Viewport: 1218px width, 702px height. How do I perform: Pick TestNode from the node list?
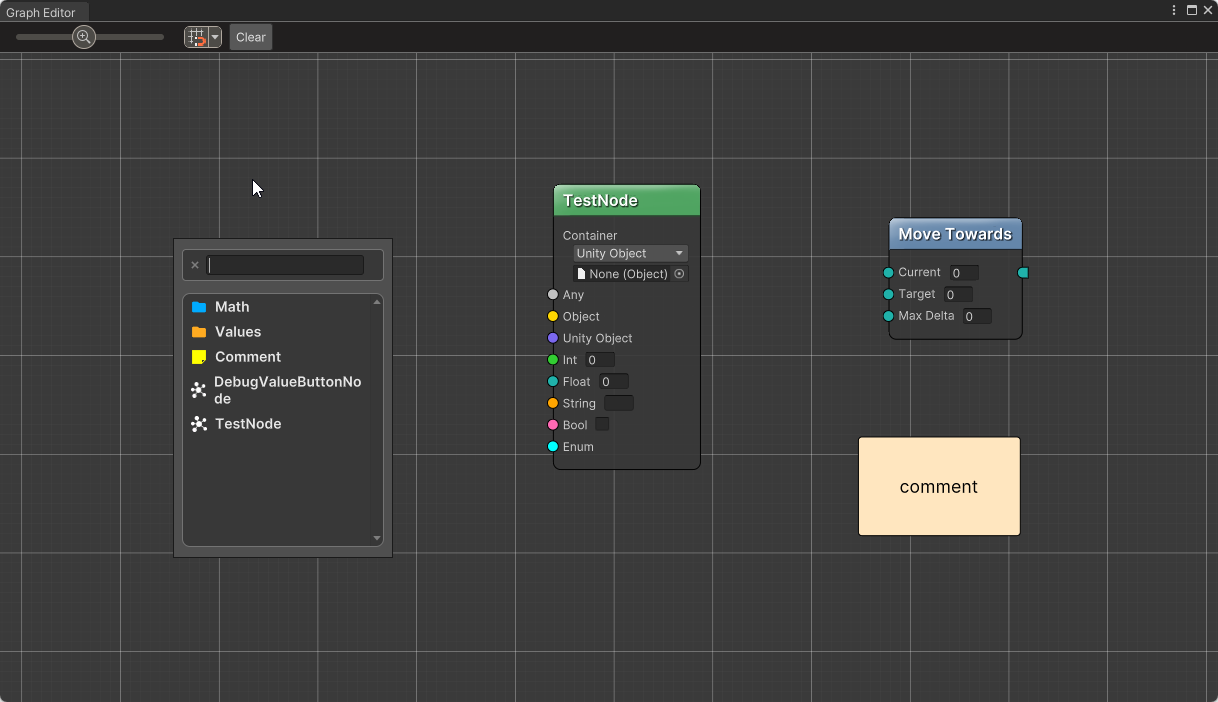248,424
